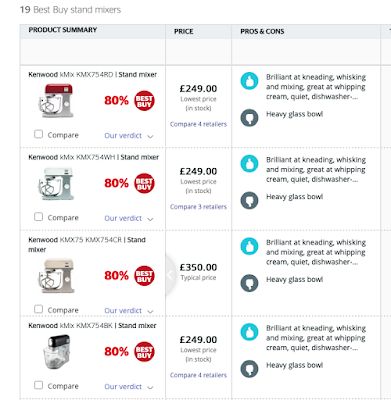This screenshot has height=400, width=391.
Task: Click thumbs-down cons icon for KMX754BK
Action: [249, 369]
